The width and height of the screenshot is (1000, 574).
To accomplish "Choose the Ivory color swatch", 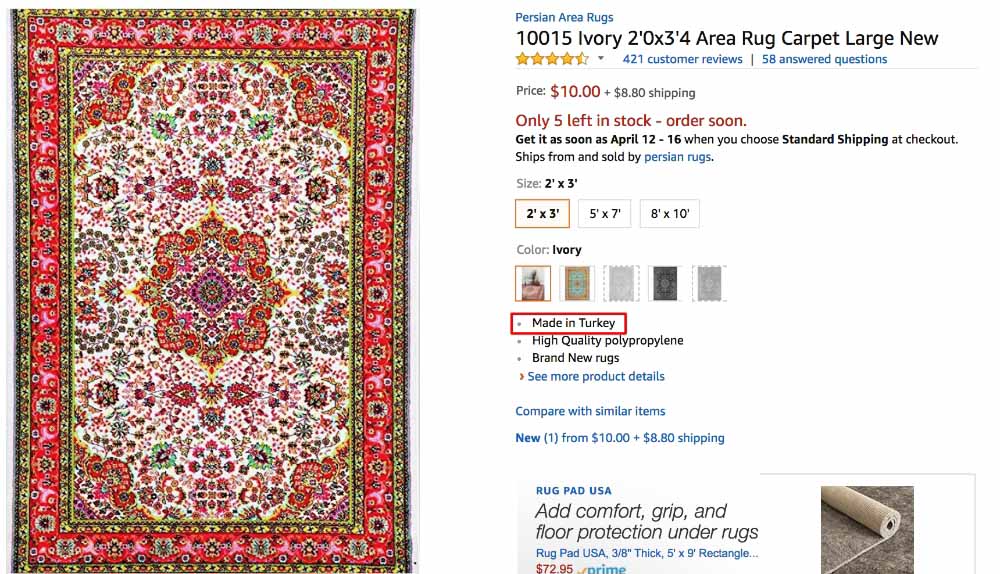I will [533, 283].
